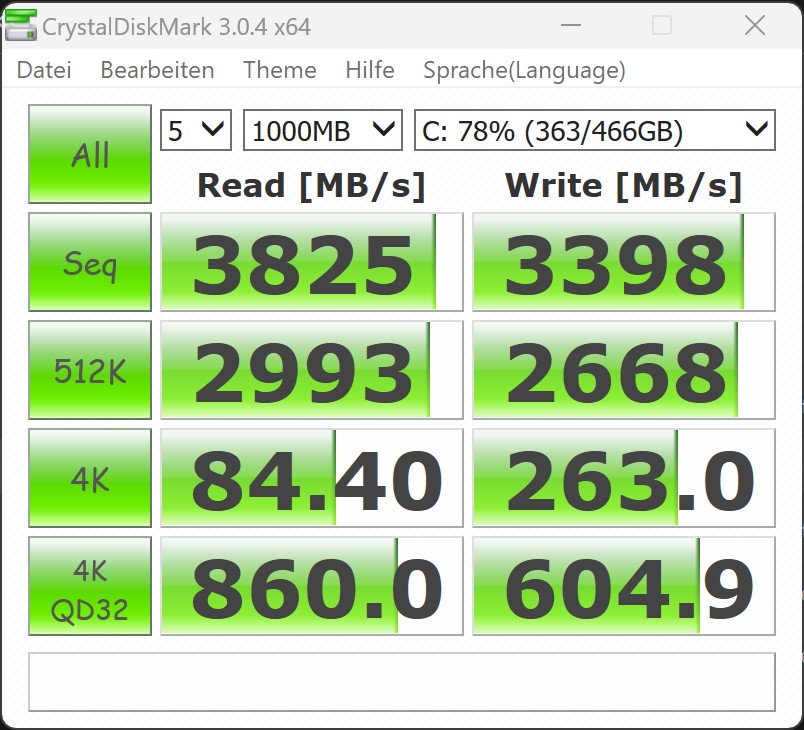Open the Theme menu
The width and height of the screenshot is (804, 730).
point(280,70)
